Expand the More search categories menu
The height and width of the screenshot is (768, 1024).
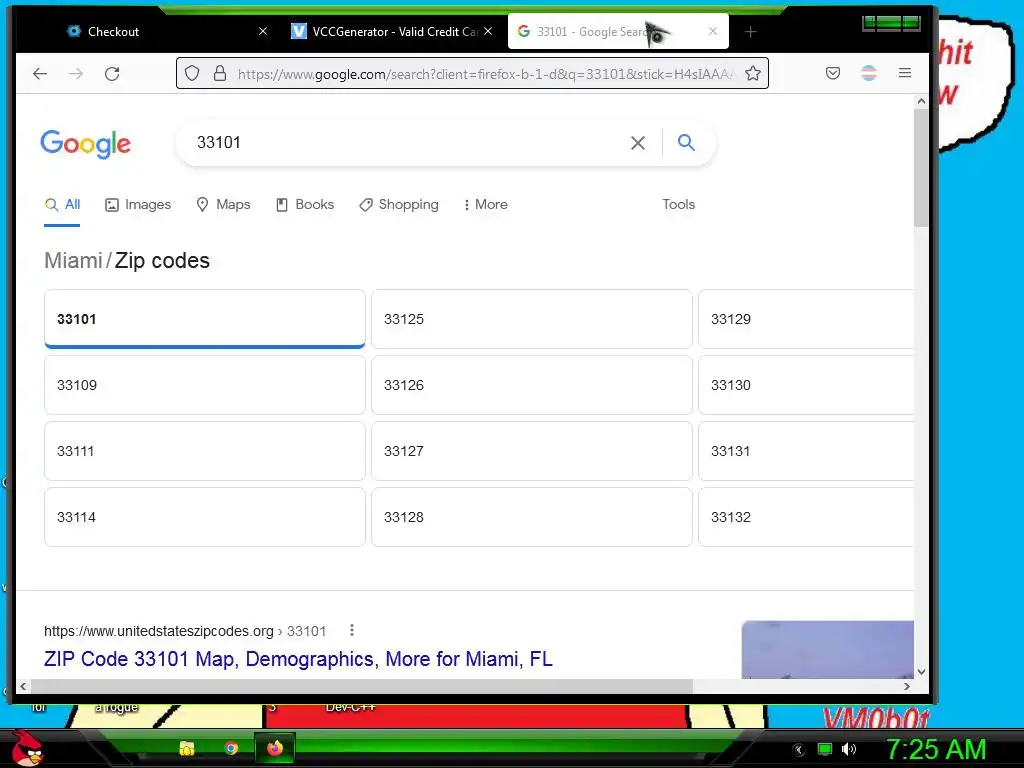point(485,205)
